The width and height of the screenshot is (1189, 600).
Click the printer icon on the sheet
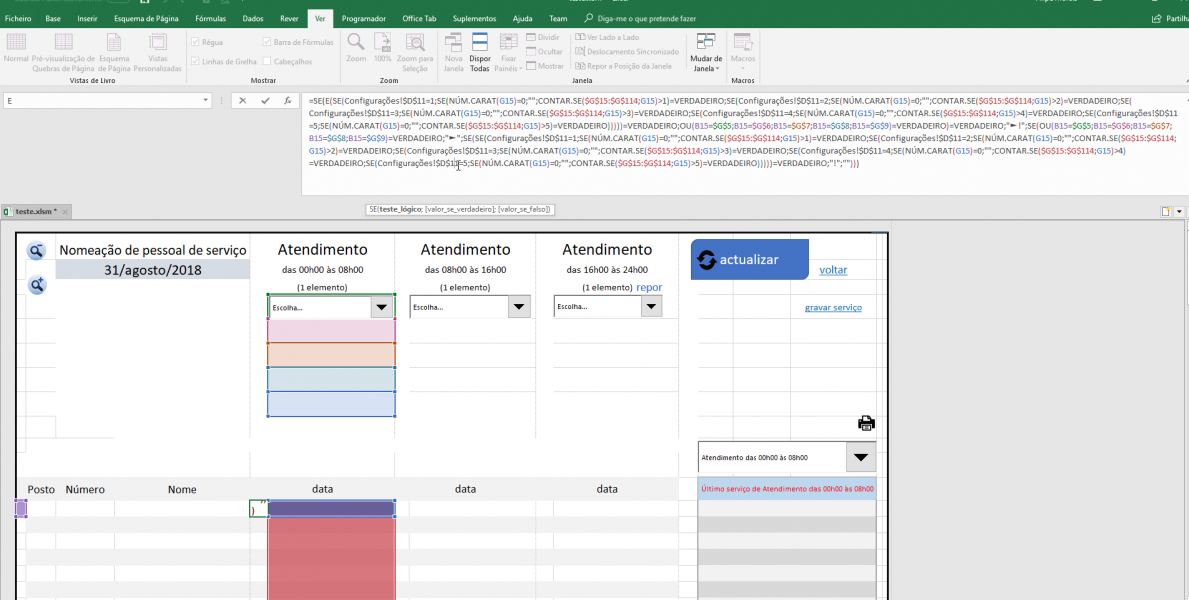tap(866, 423)
